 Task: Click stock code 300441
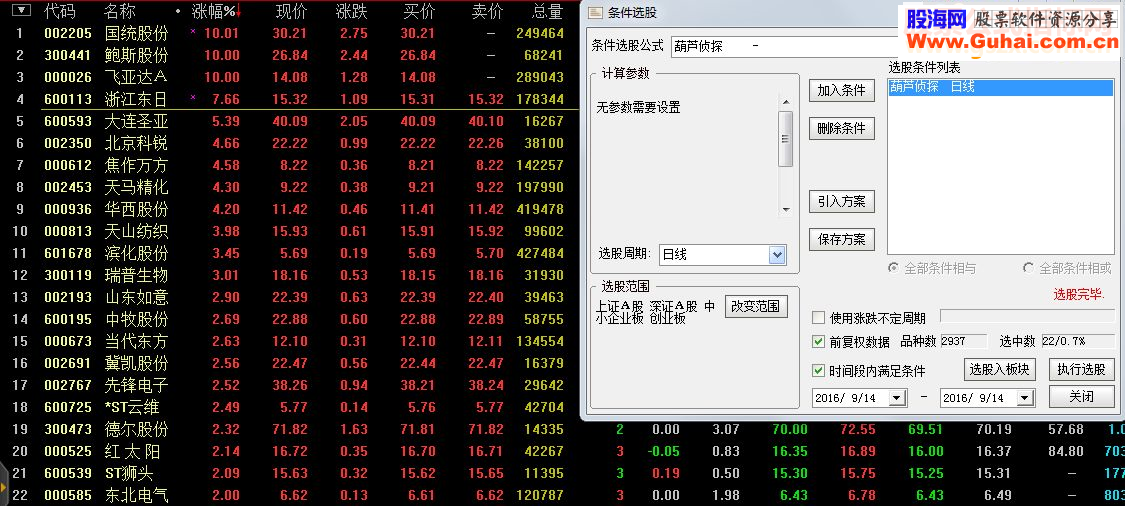(67, 55)
